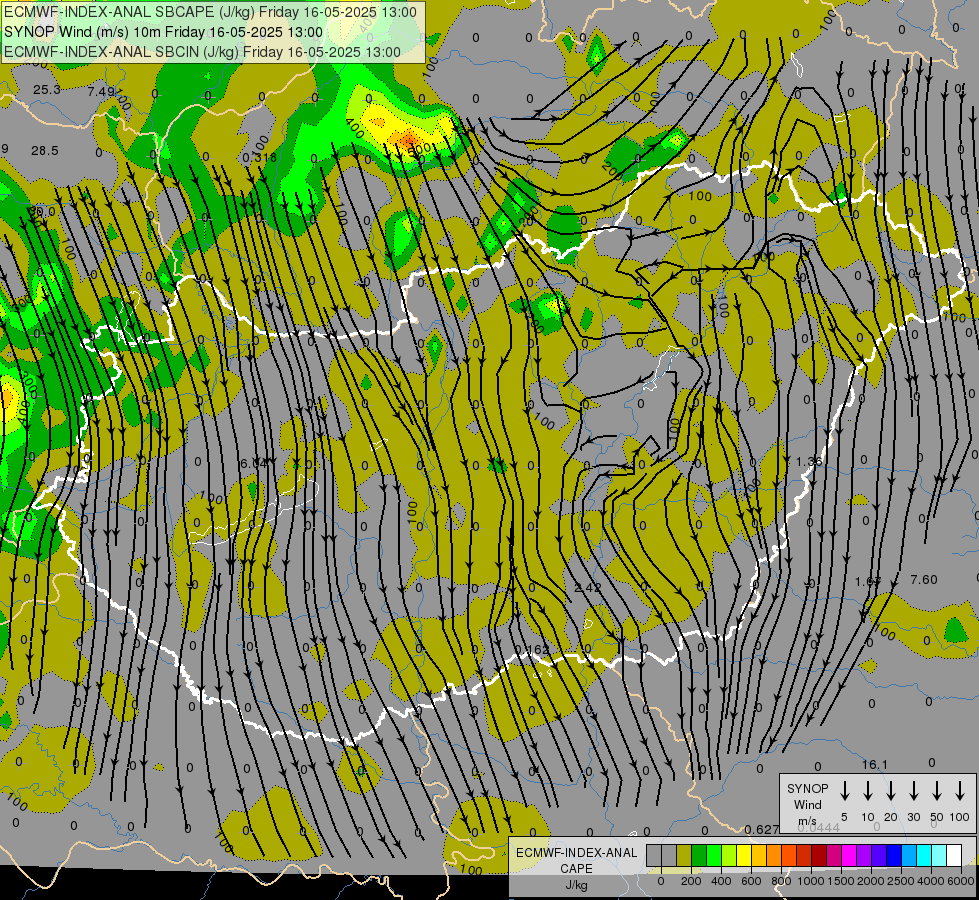
Task: Select the dark green CAPE legend swatch
Action: 699,855
